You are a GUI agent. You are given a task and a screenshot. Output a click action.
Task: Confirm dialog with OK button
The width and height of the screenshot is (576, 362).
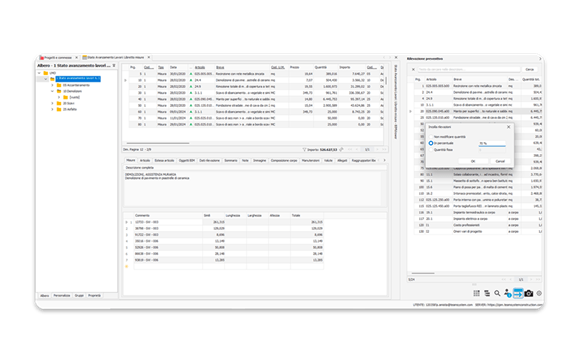473,161
